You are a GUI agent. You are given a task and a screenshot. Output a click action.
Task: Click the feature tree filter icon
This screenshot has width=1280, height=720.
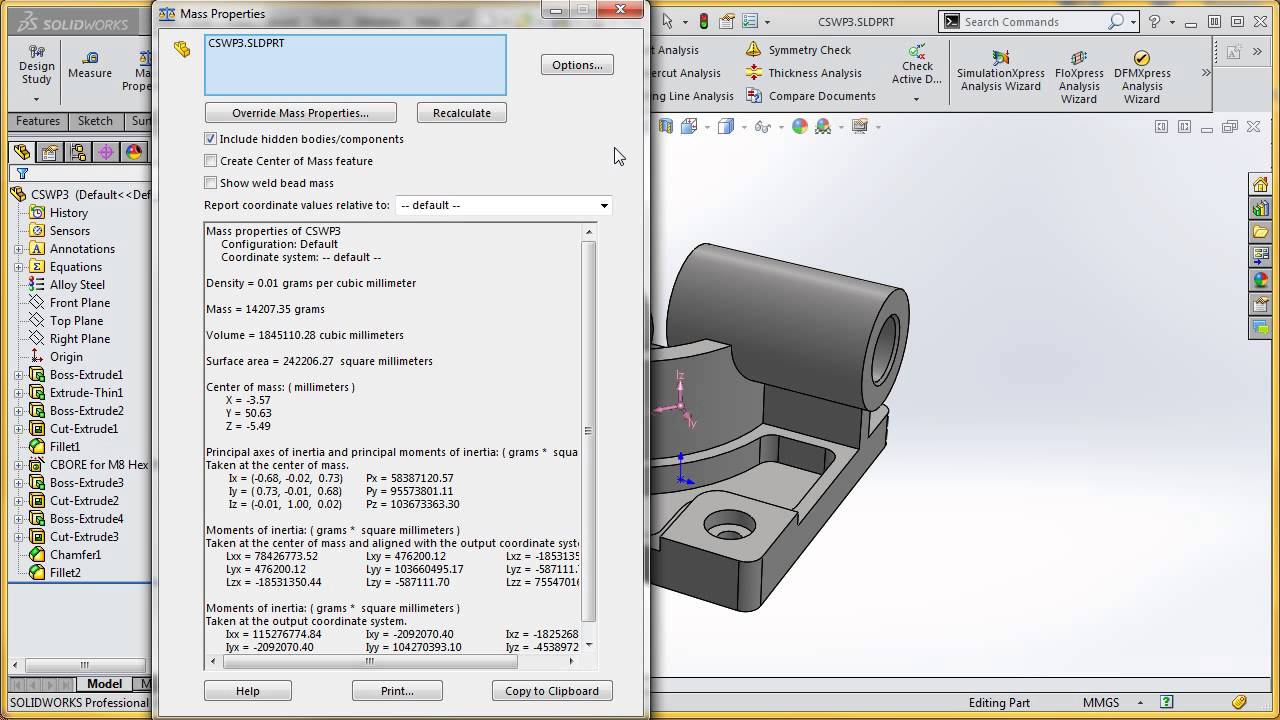click(22, 173)
